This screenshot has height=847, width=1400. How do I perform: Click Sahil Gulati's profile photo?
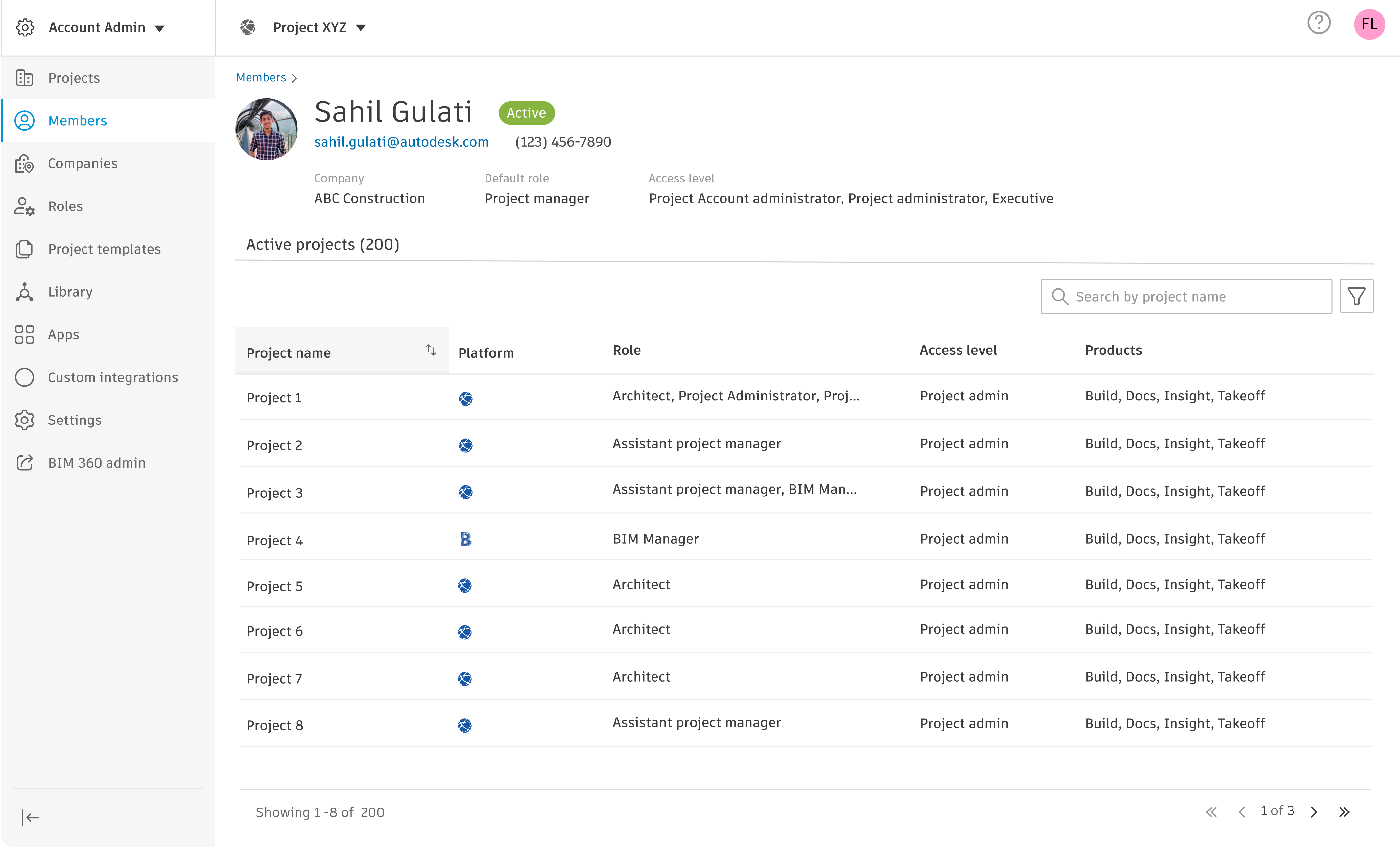pyautogui.click(x=267, y=130)
